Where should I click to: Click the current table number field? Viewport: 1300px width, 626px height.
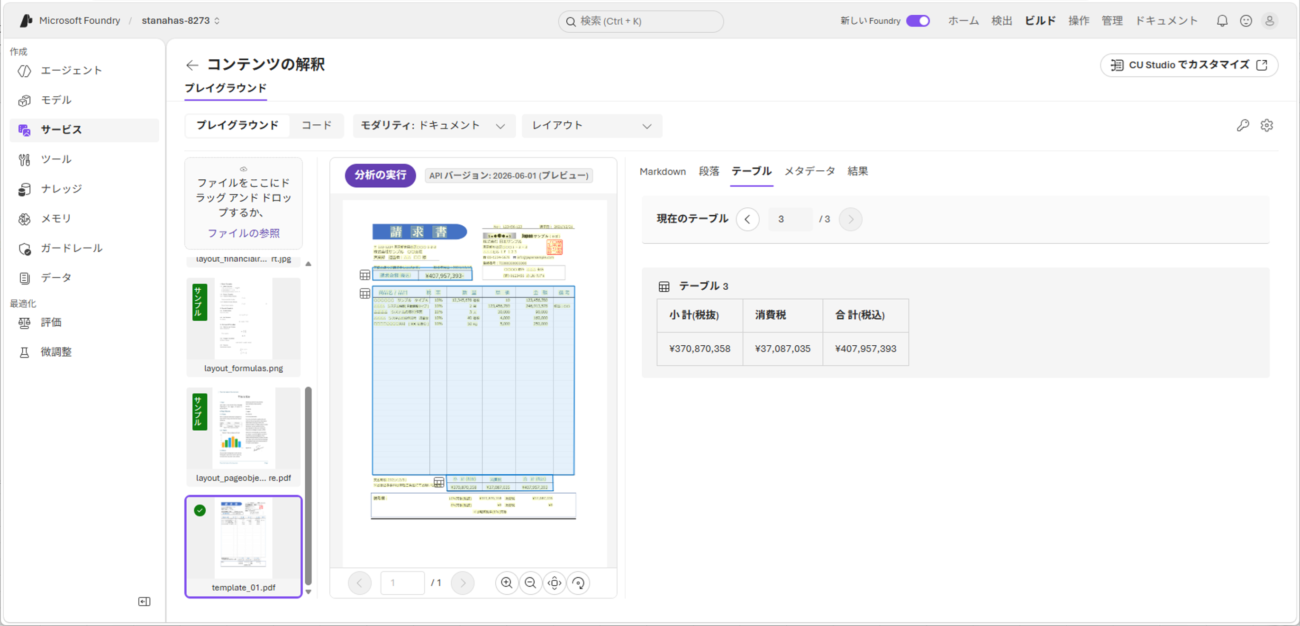(791, 219)
